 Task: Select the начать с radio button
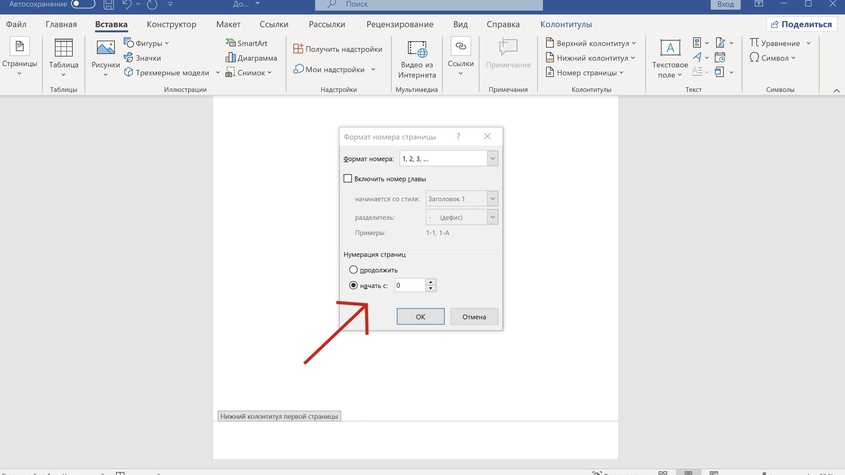click(352, 285)
